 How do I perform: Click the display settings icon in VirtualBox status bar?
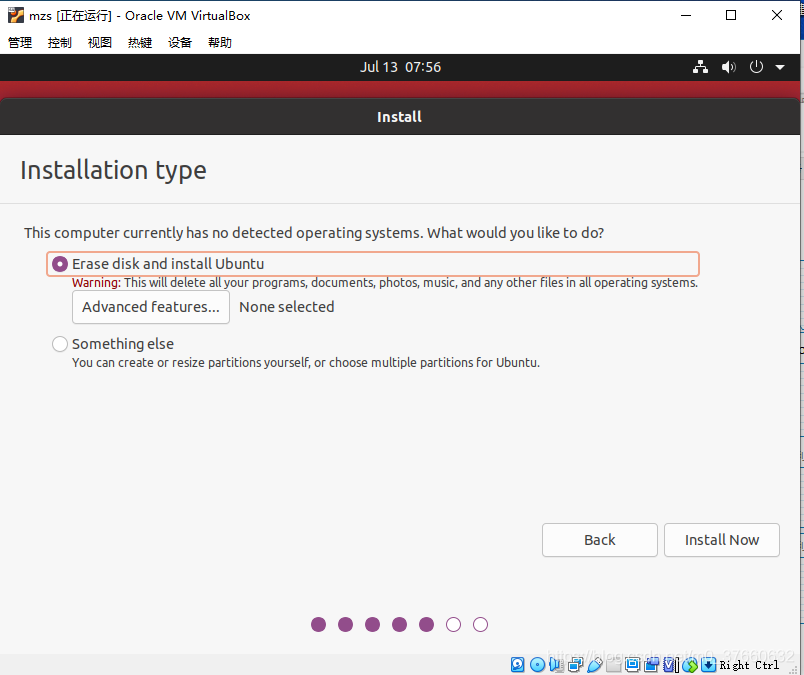click(632, 665)
